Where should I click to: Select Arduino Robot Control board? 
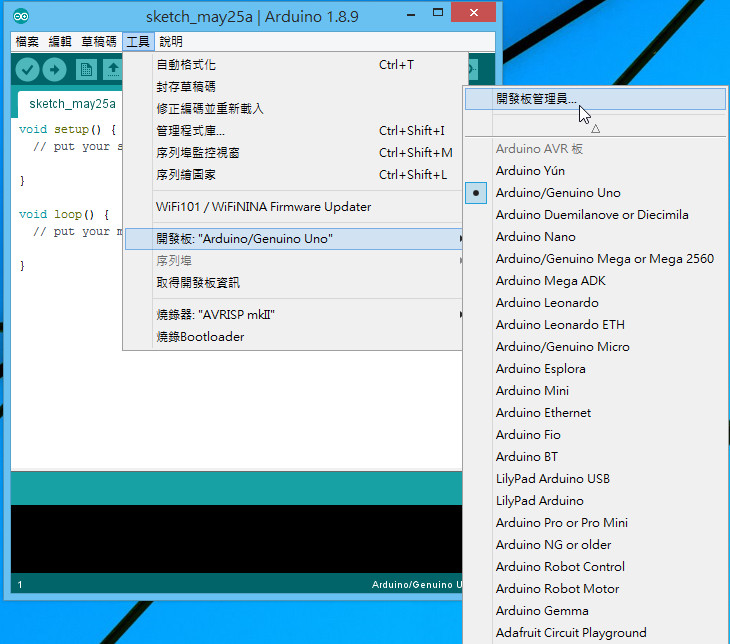click(595, 567)
